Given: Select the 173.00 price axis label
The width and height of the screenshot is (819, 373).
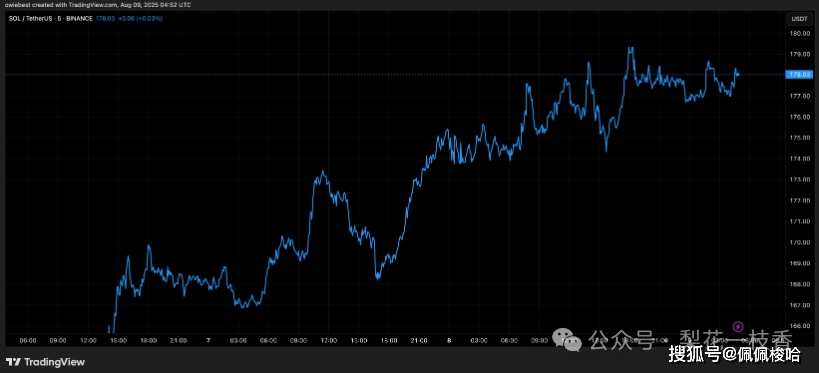Looking at the screenshot, I should point(800,180).
